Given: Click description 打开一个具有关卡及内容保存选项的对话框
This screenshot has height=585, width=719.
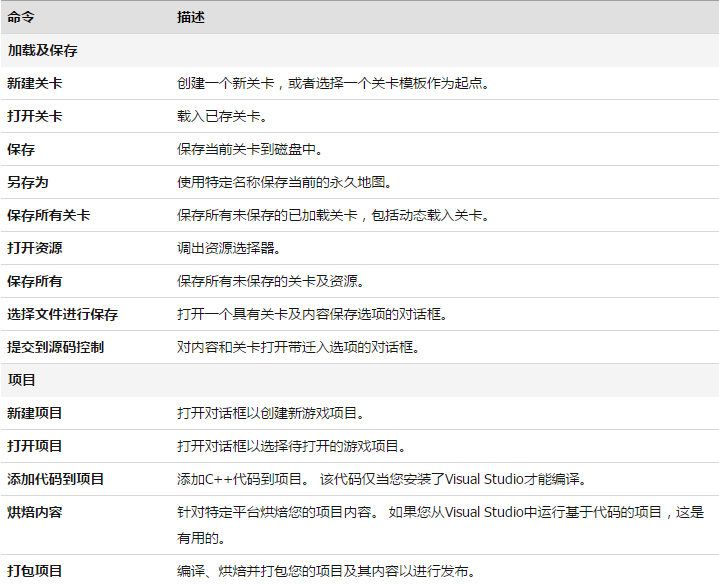Looking at the screenshot, I should pos(312,315).
